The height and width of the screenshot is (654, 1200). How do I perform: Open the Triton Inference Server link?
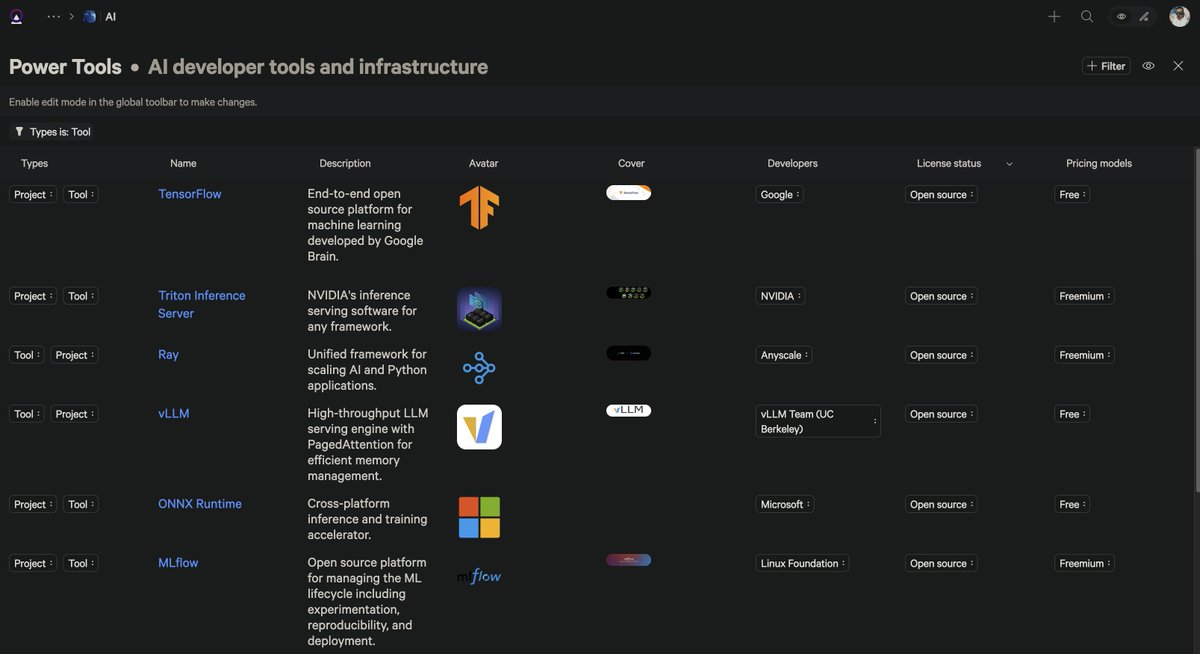(x=202, y=304)
